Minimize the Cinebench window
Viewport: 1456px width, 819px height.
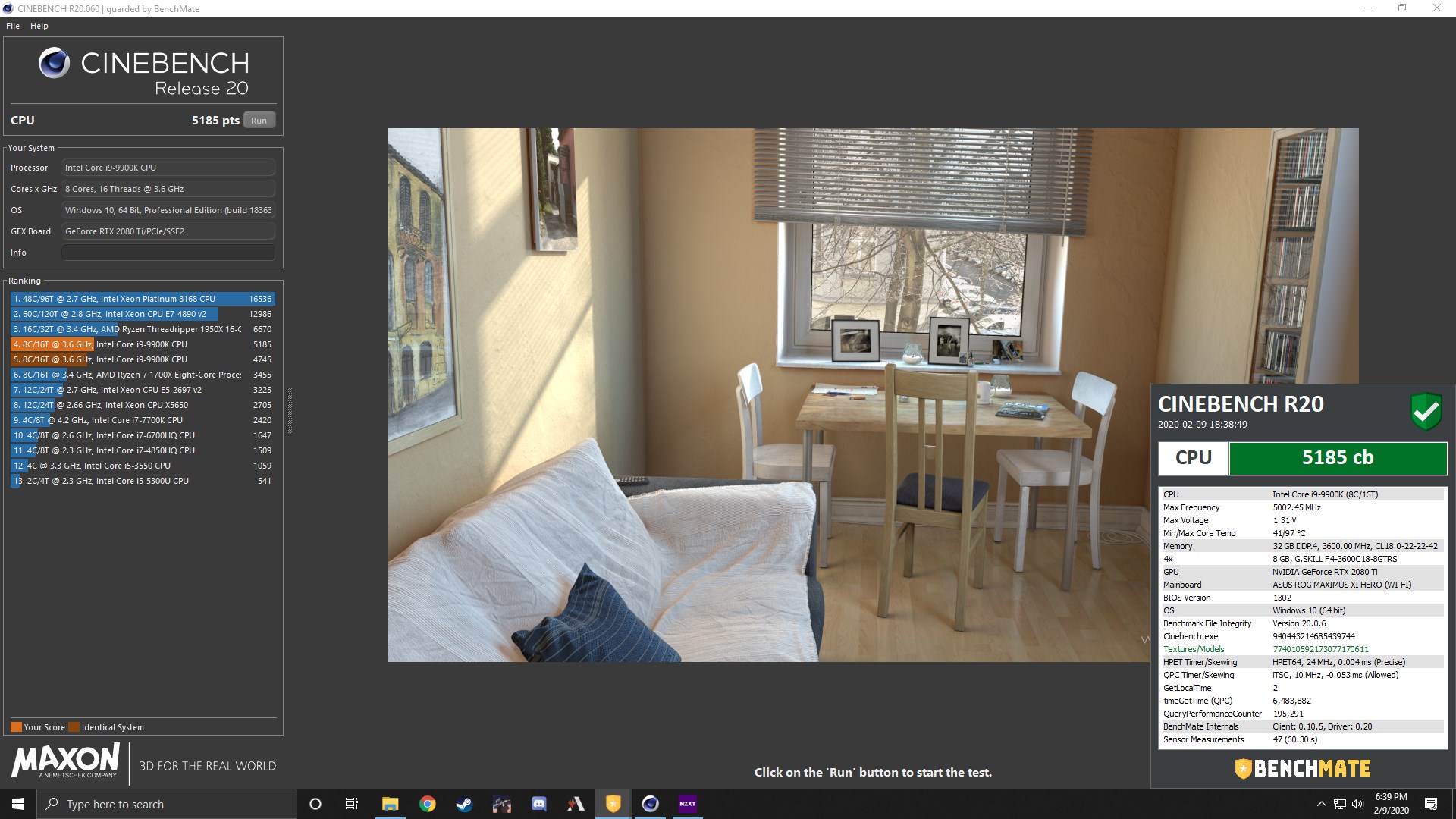[x=1368, y=8]
